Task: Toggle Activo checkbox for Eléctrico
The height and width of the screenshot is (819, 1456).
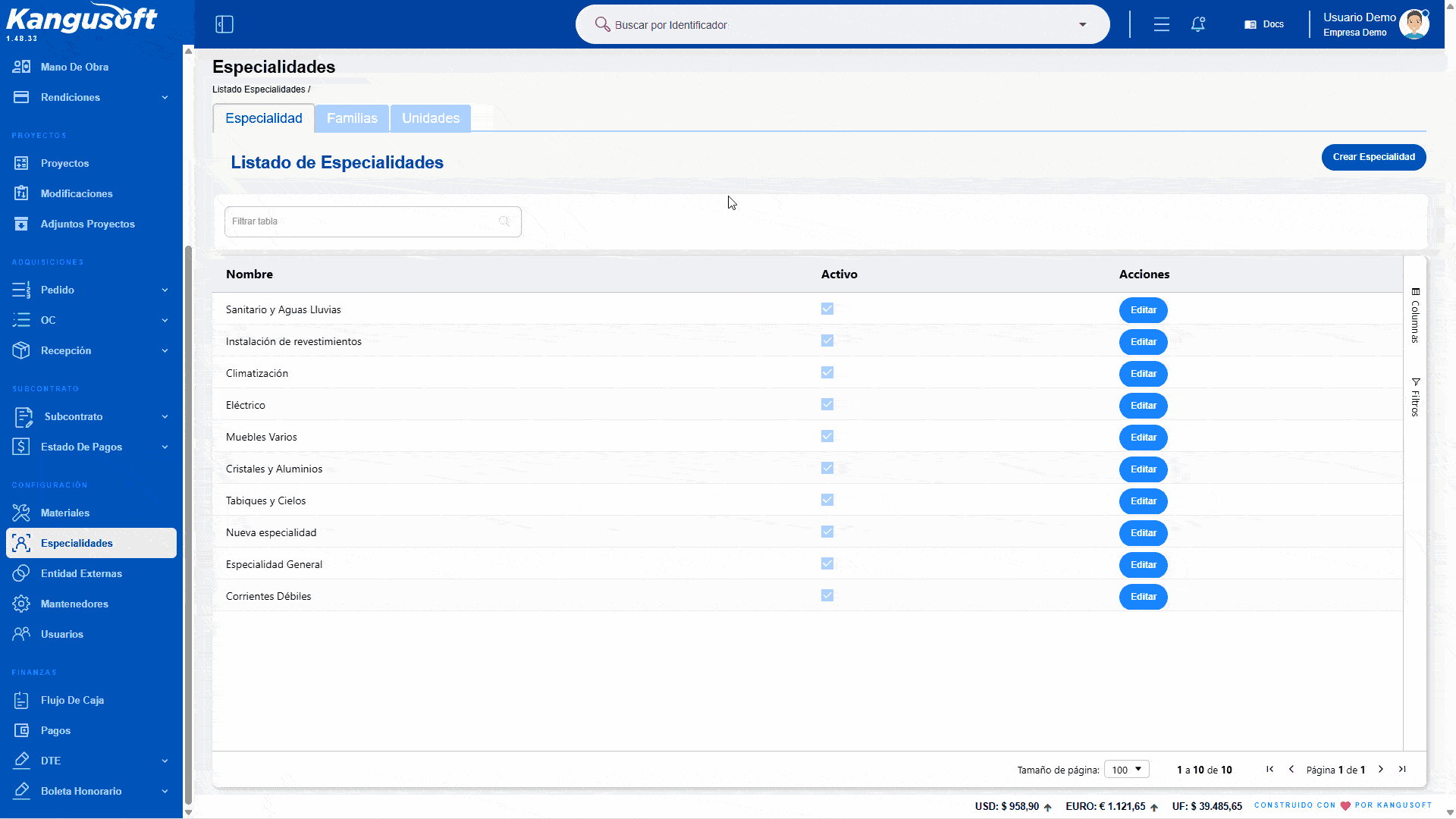Action: [827, 405]
